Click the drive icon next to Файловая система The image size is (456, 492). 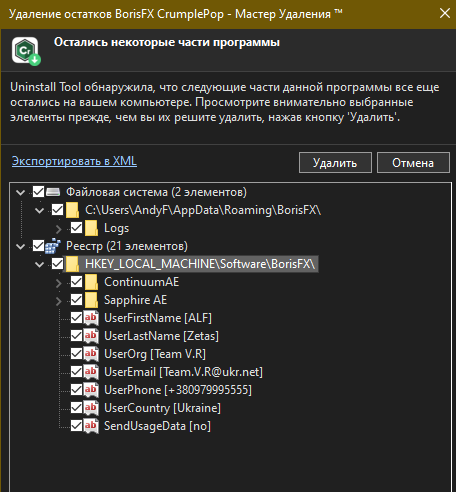tap(53, 192)
